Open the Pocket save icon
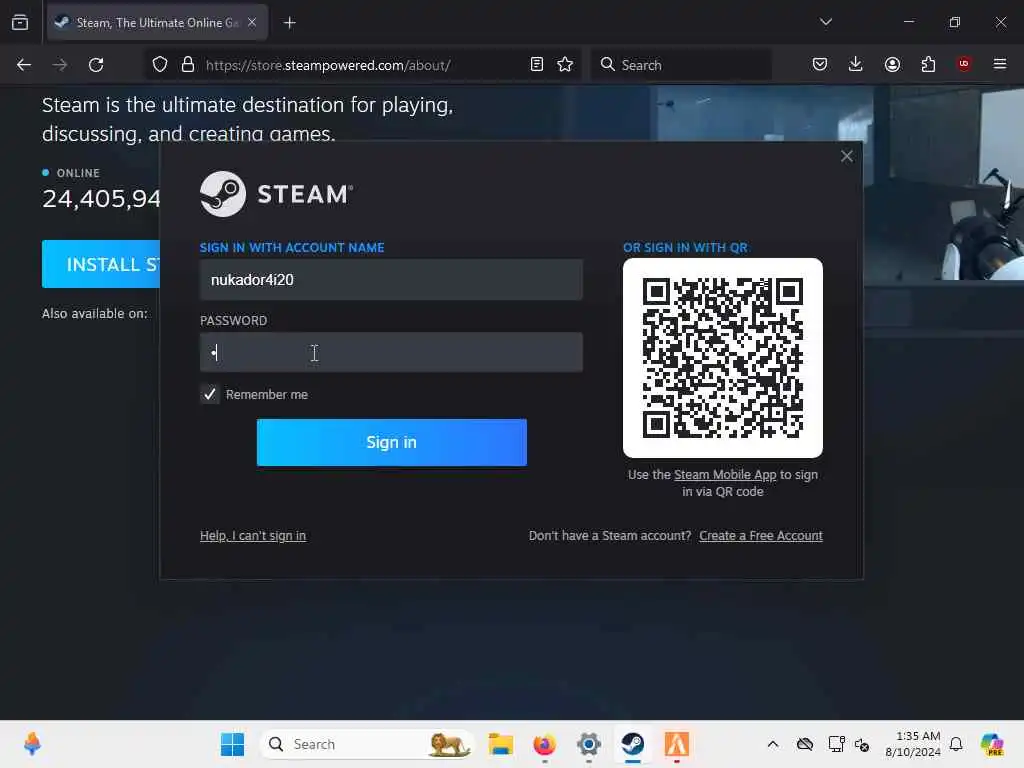This screenshot has width=1024, height=768. tap(820, 64)
